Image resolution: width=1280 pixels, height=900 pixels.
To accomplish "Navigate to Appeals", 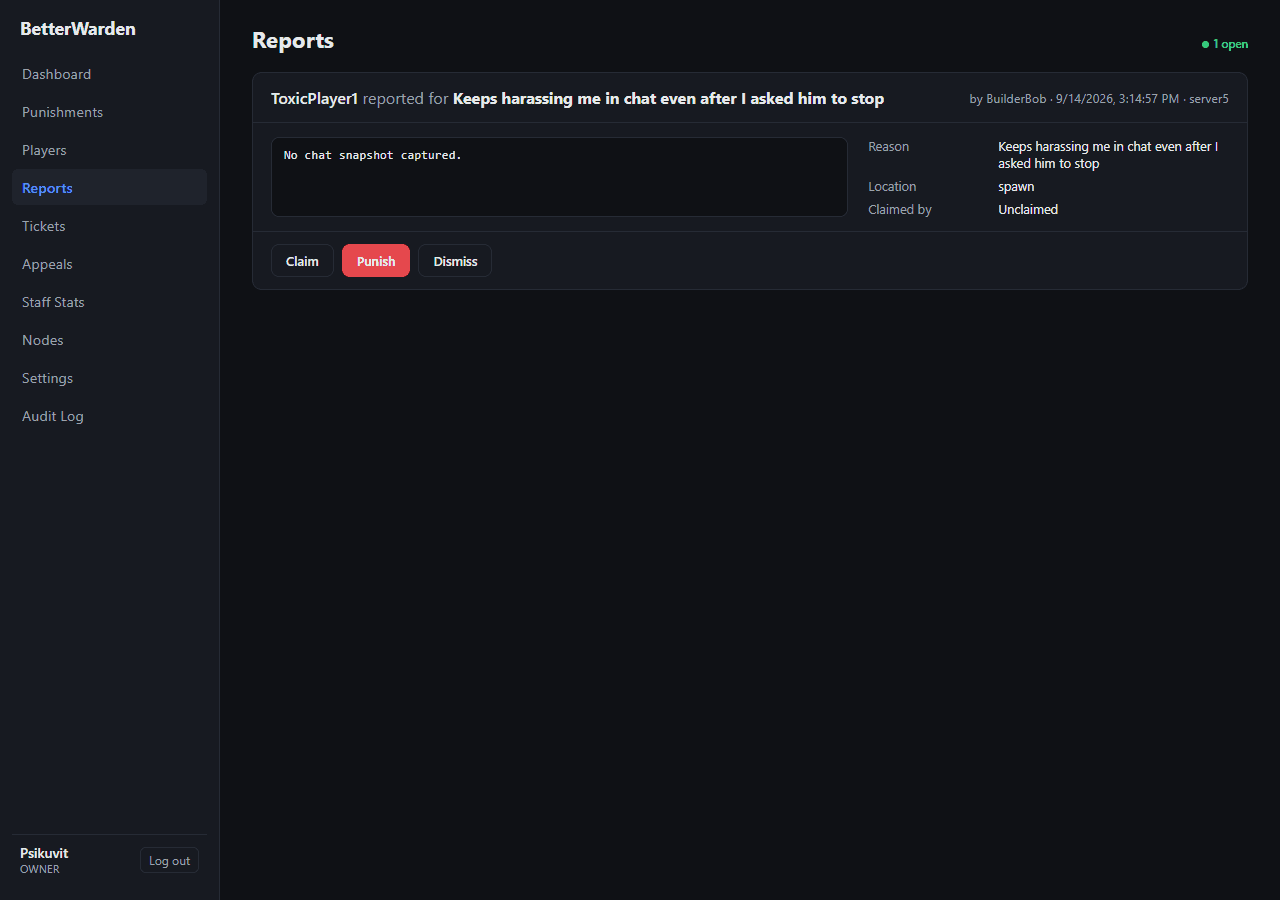I will click(x=109, y=264).
